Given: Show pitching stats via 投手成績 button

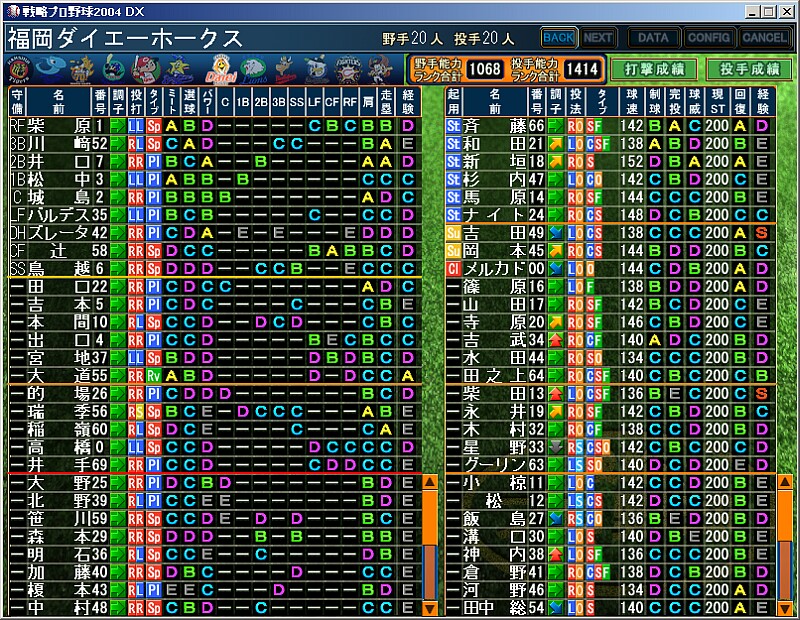Looking at the screenshot, I should click(749, 69).
